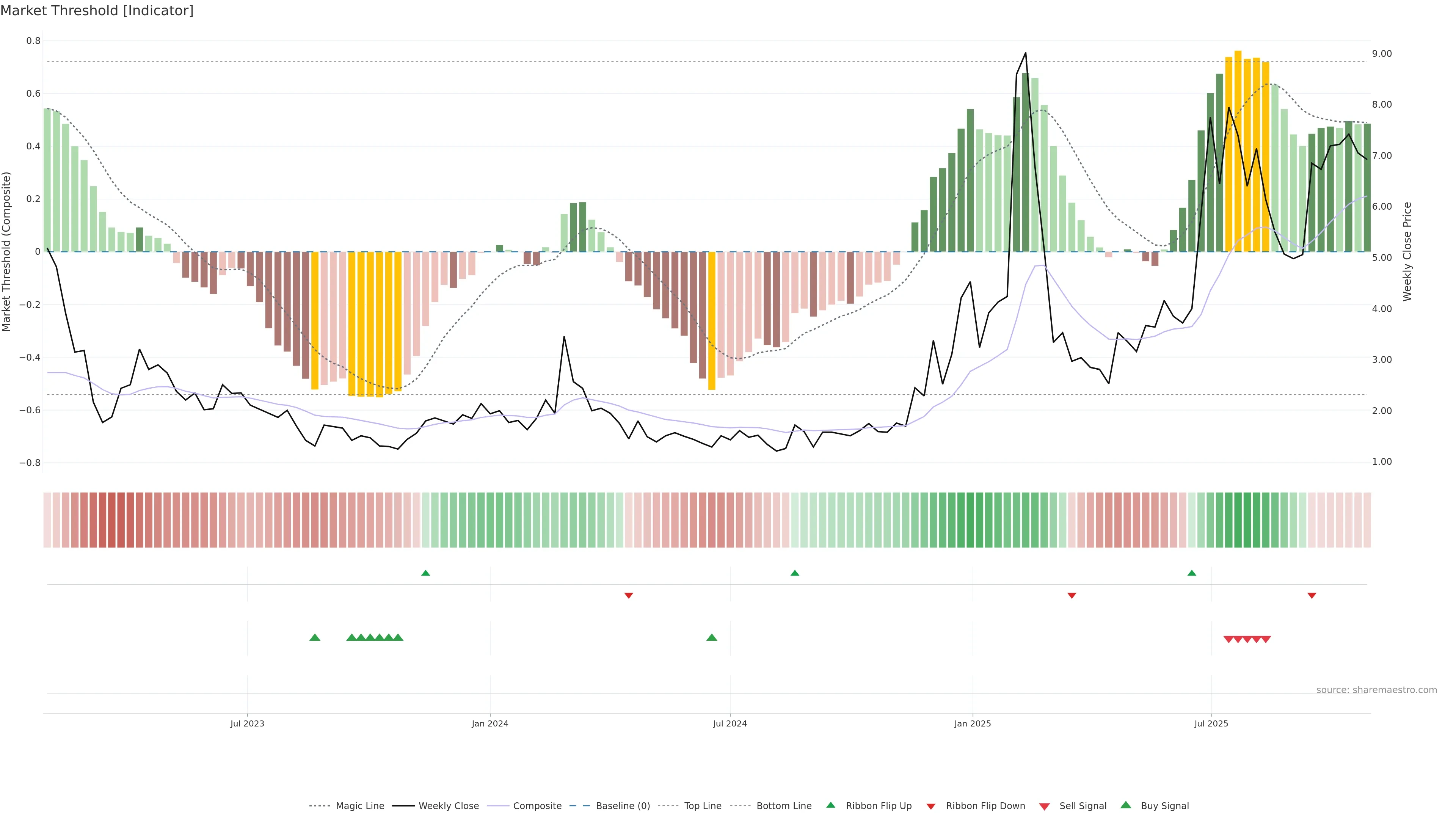Click the source: sharemaestro.com text
This screenshot has height=819, width=1456.
click(1376, 690)
